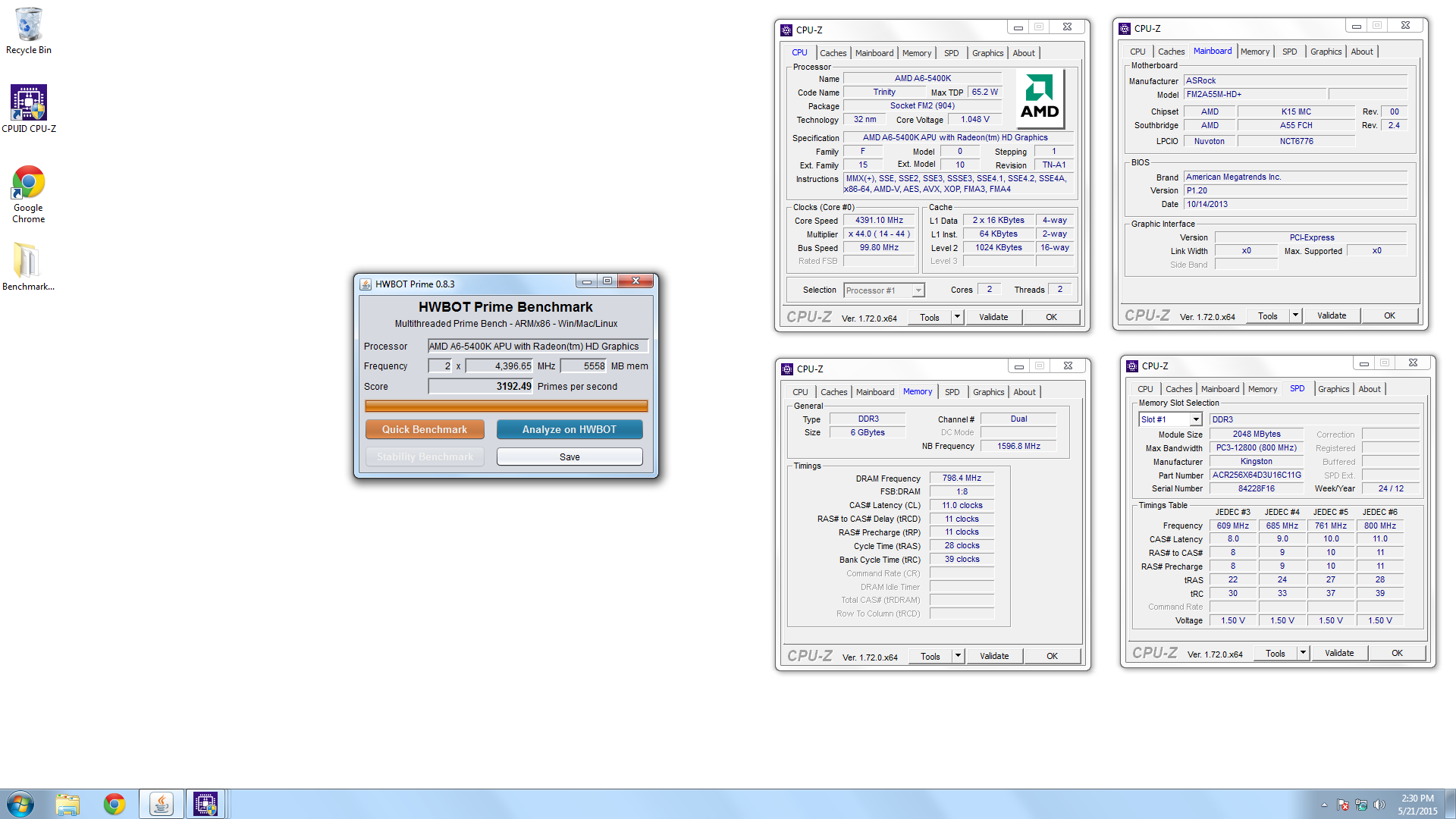1456x819 pixels.
Task: Expand Tools arrow in CPU-Z SPD window
Action: 1303,653
